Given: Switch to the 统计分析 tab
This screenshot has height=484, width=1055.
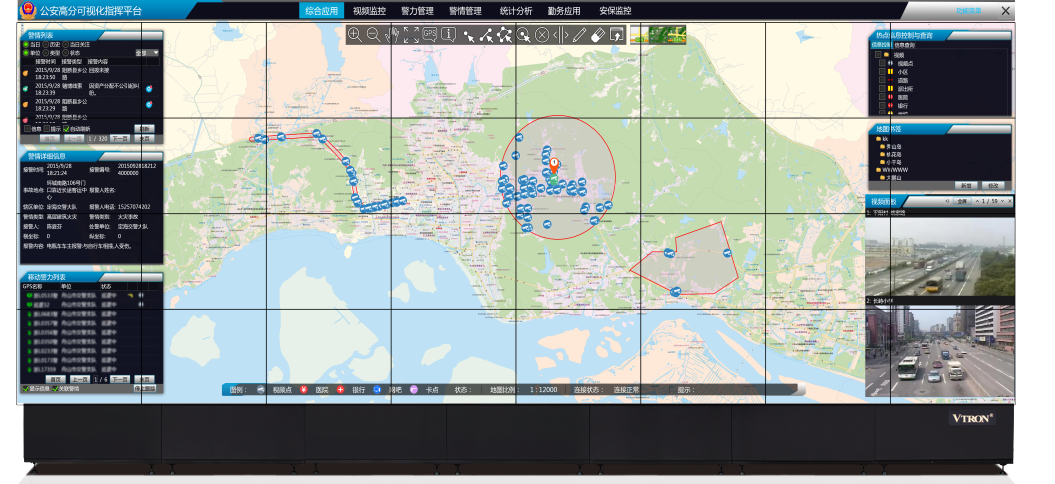Looking at the screenshot, I should coord(516,11).
